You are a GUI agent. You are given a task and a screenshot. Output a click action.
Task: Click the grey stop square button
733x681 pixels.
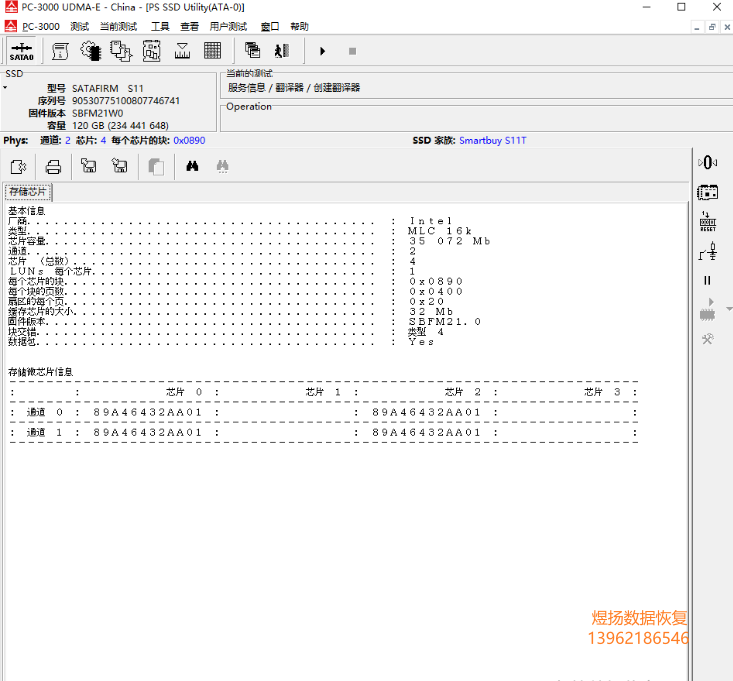352,51
